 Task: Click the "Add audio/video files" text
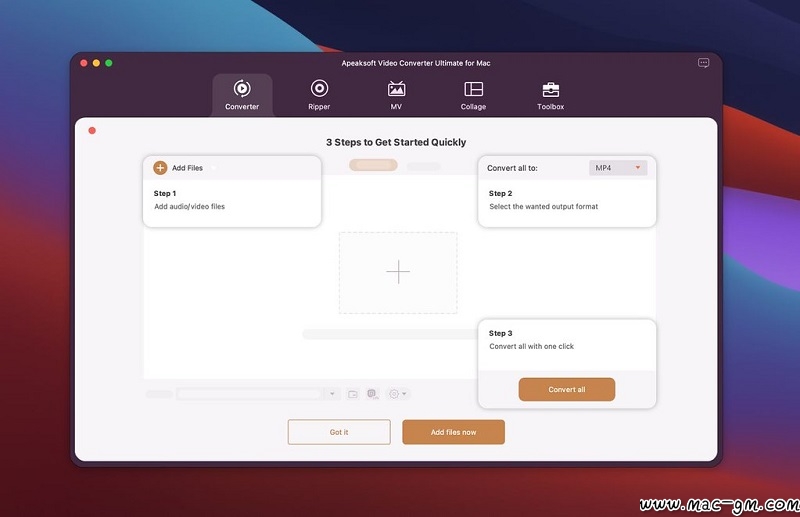pyautogui.click(x=189, y=207)
